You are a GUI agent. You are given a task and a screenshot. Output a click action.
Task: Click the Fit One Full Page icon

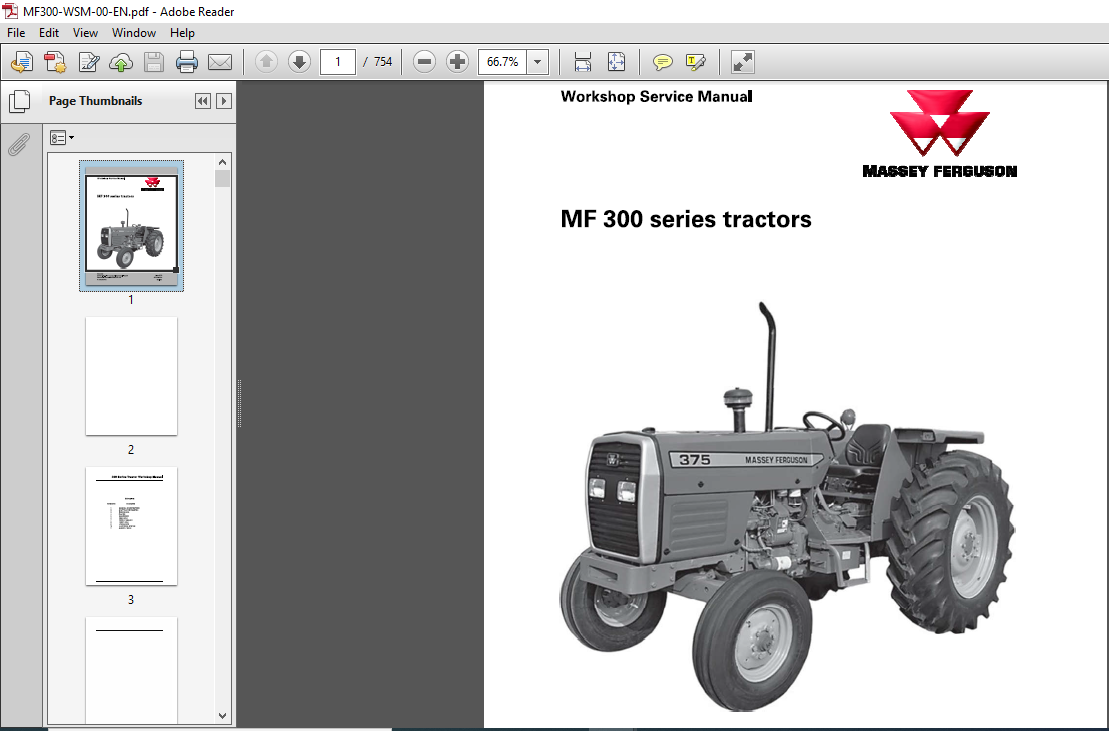pyautogui.click(x=616, y=62)
